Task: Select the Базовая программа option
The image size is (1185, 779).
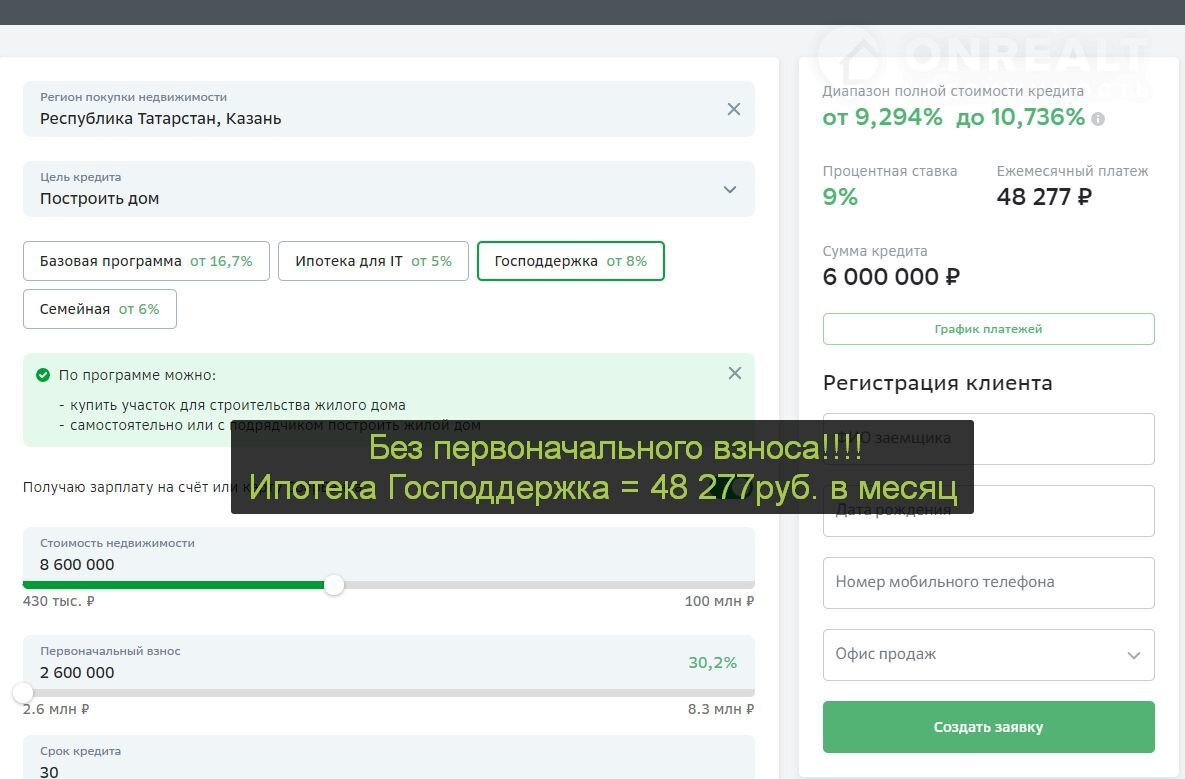Action: pyautogui.click(x=146, y=261)
